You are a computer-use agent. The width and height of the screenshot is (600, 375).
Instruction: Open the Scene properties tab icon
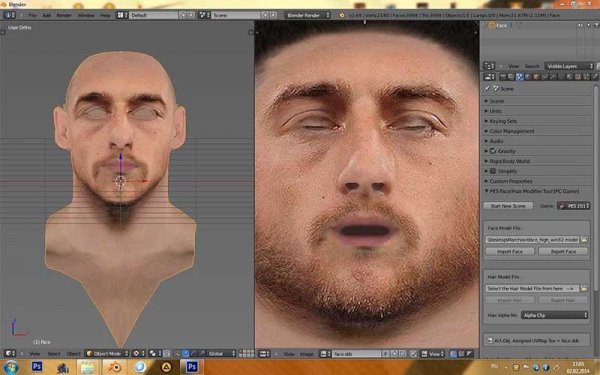pyautogui.click(x=519, y=77)
